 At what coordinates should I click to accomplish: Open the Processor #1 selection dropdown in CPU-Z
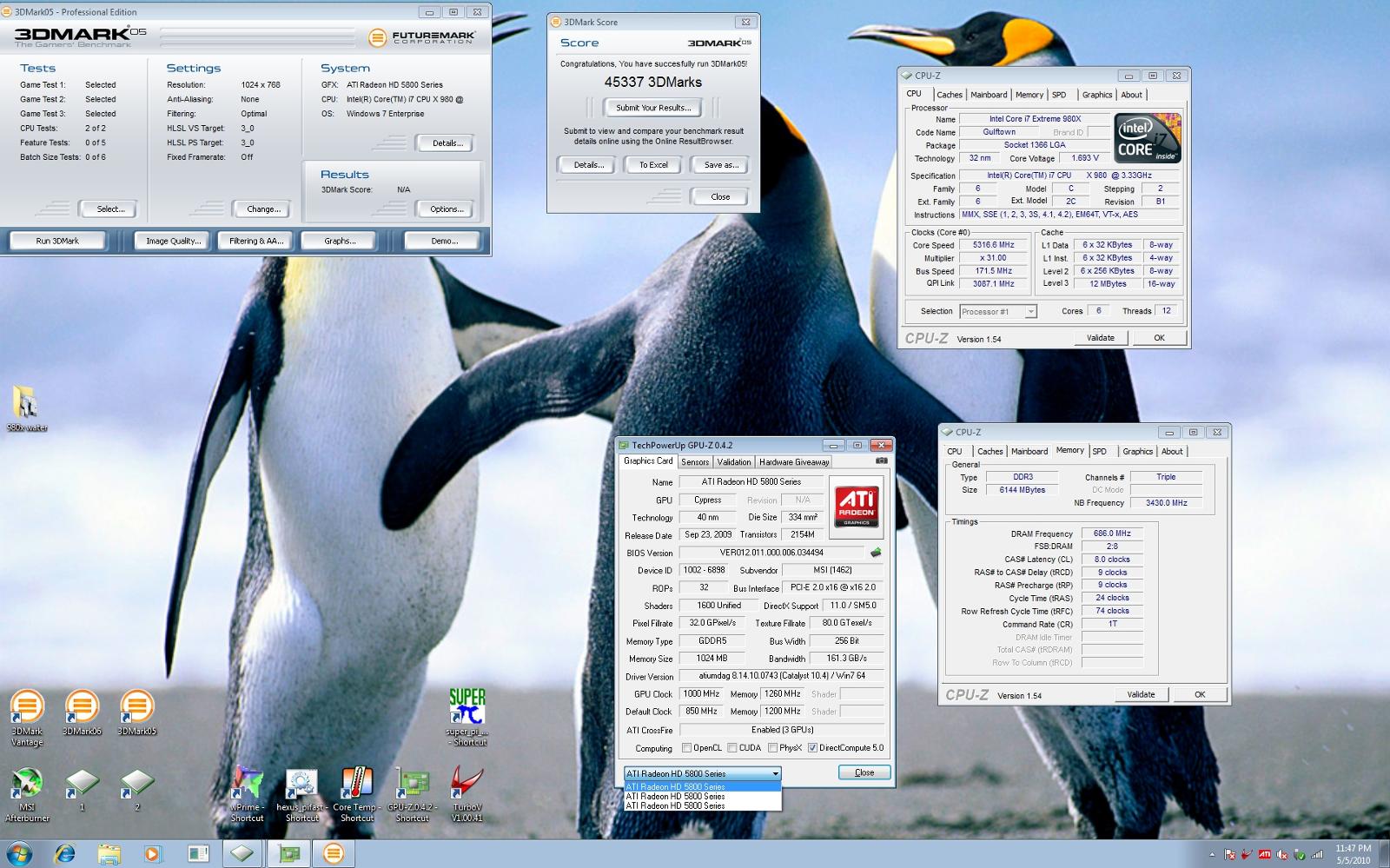pos(998,311)
